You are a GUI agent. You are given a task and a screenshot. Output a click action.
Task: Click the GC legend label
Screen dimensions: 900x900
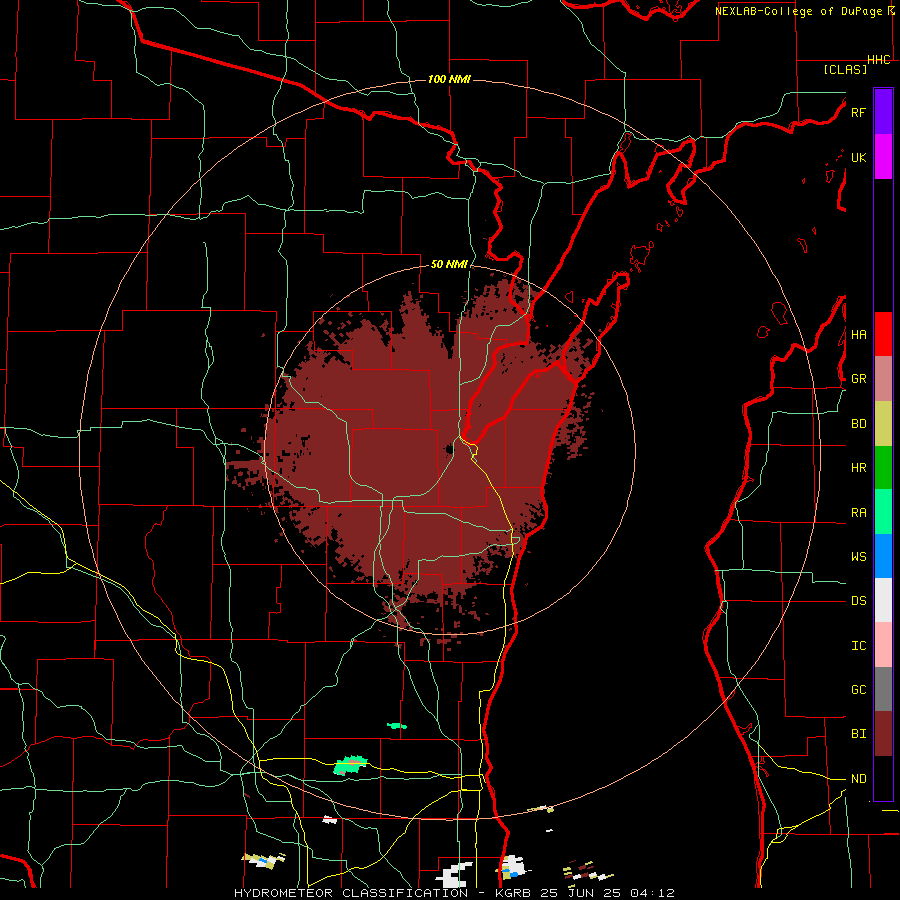858,690
